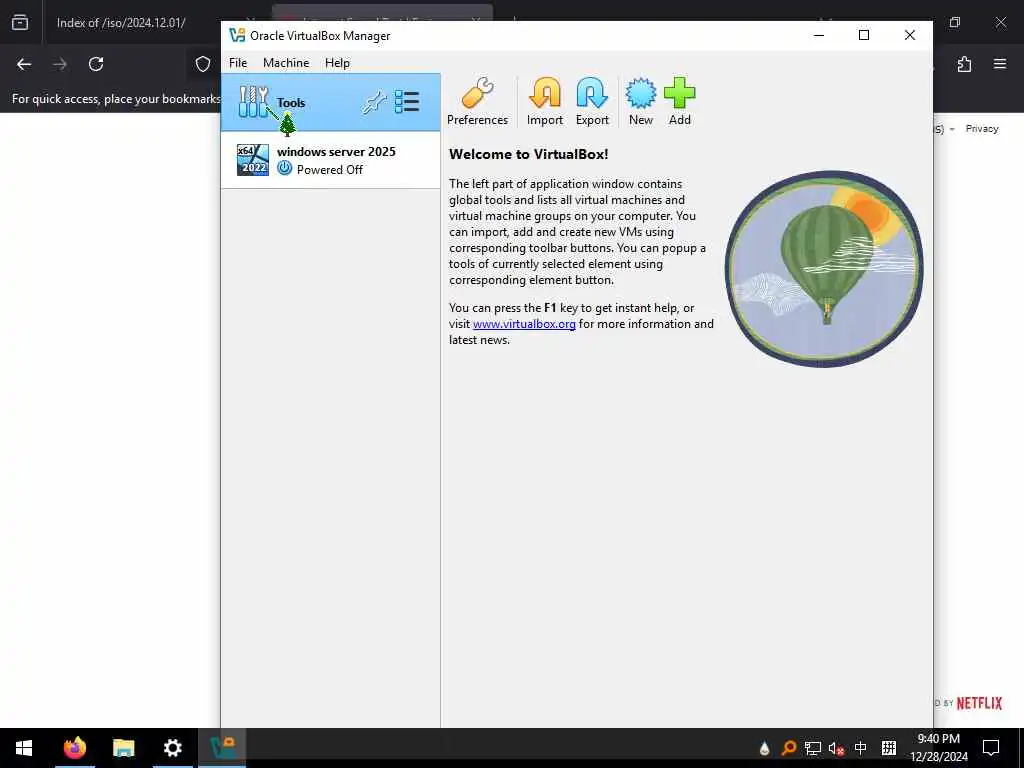Open the www.virtualbox.org link
The width and height of the screenshot is (1024, 768).
524,324
